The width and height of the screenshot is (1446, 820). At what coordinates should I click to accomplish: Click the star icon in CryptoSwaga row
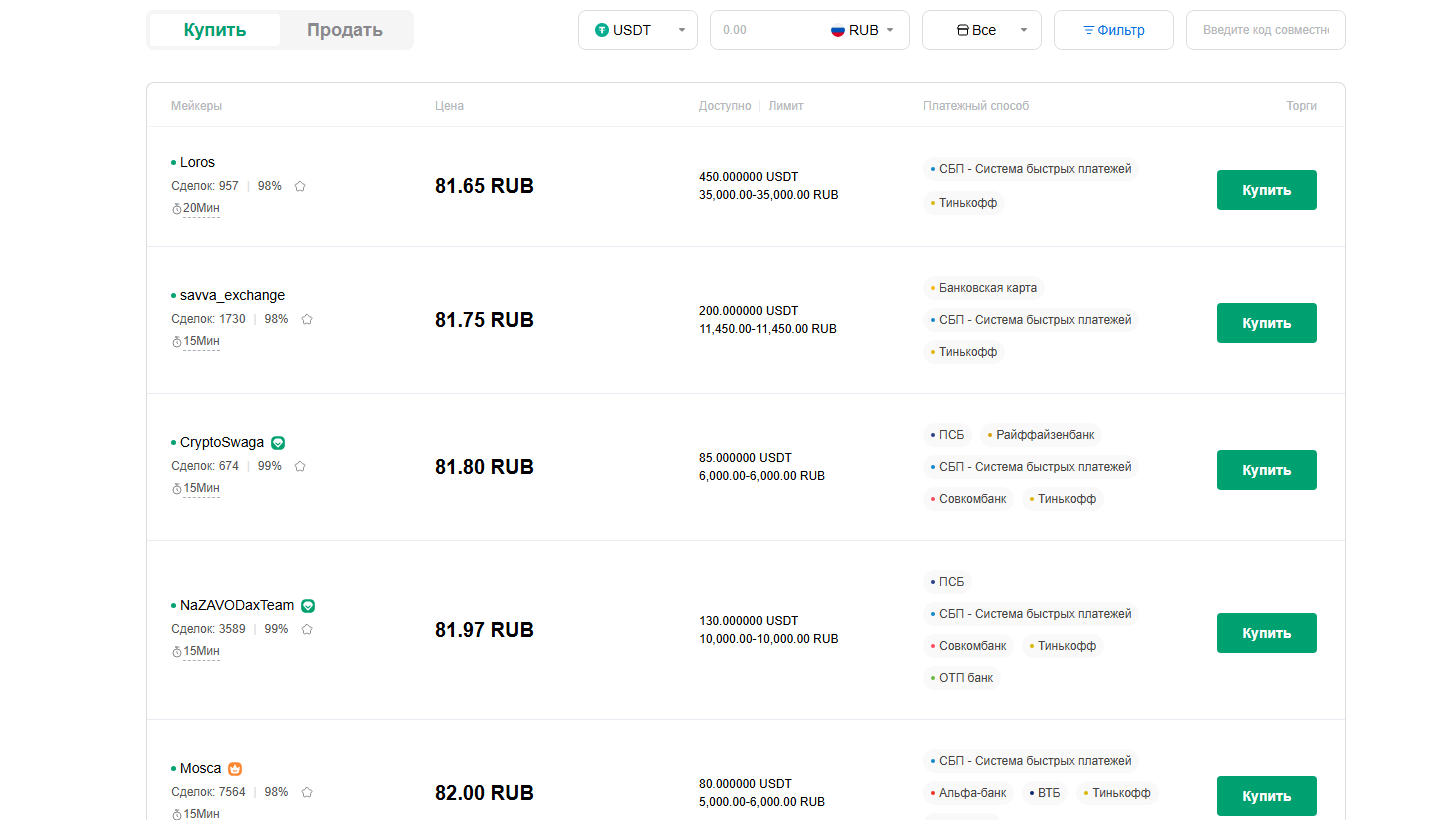(300, 466)
